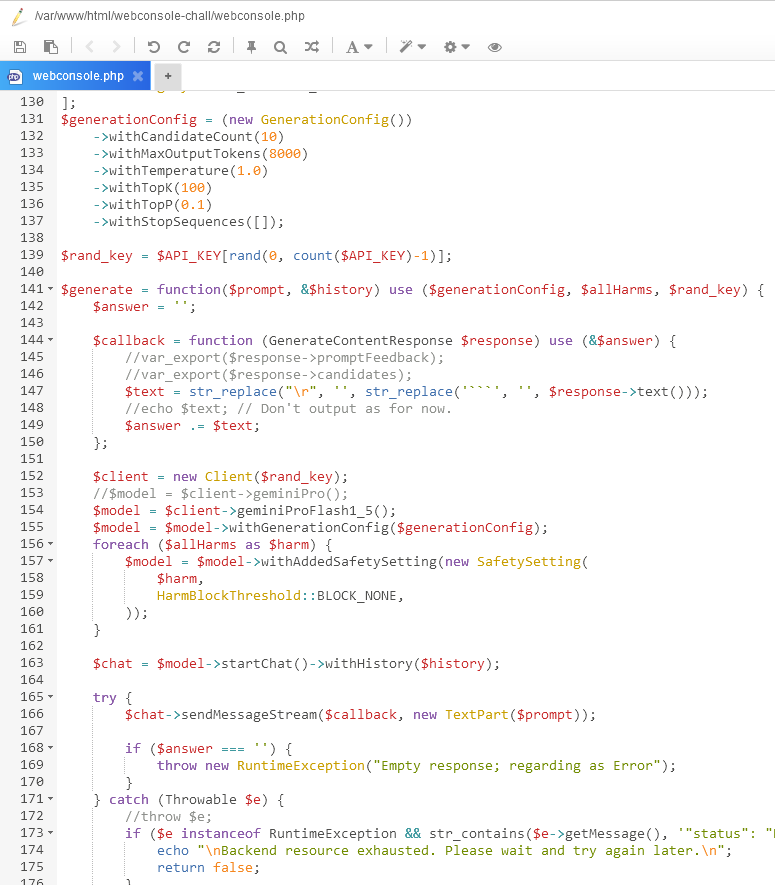The image size is (775, 885).
Task: Reload the file with refresh icon
Action: [213, 47]
